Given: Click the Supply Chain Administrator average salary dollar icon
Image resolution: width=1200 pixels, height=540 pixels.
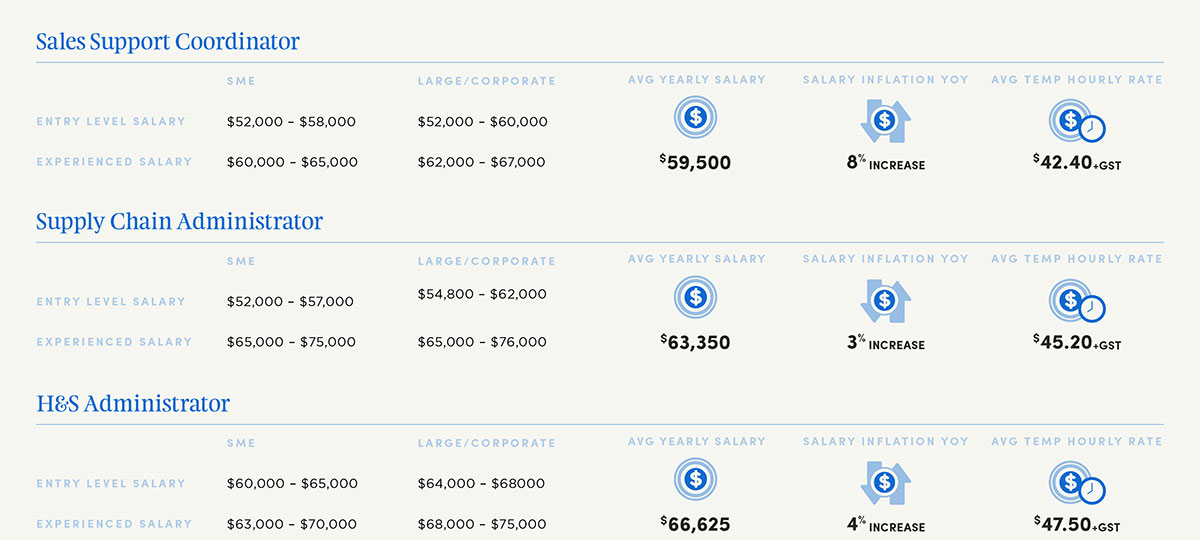Looking at the screenshot, I should coord(695,297).
